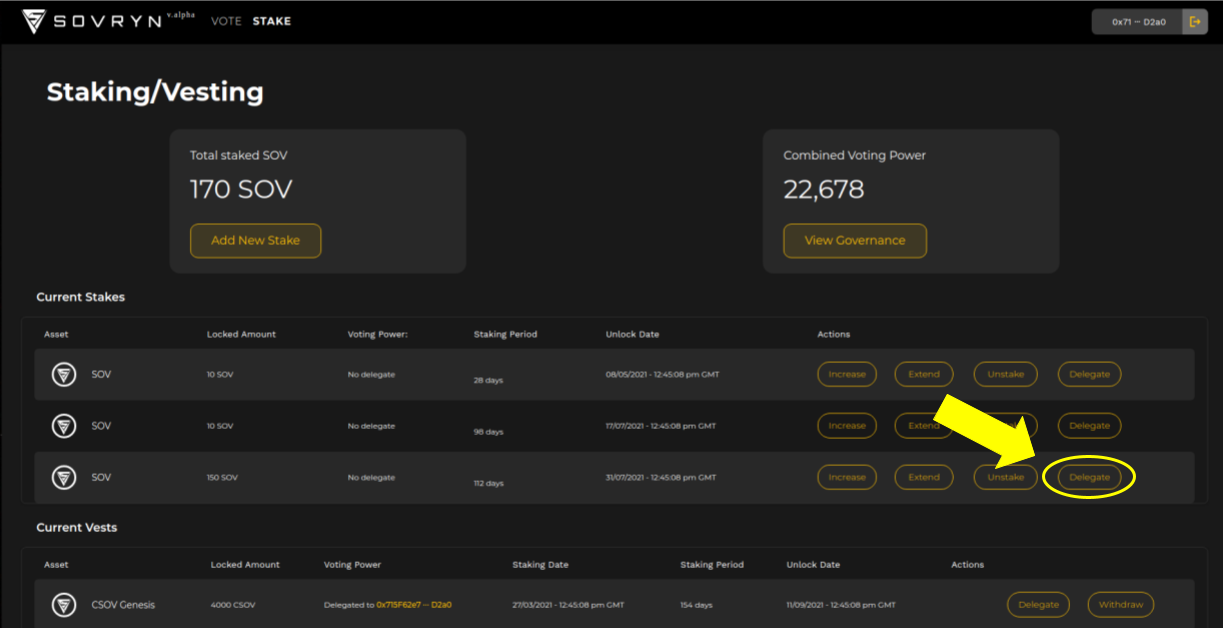This screenshot has height=628, width=1223.
Task: Delegate the 28 days SOV stake
Action: point(1090,375)
